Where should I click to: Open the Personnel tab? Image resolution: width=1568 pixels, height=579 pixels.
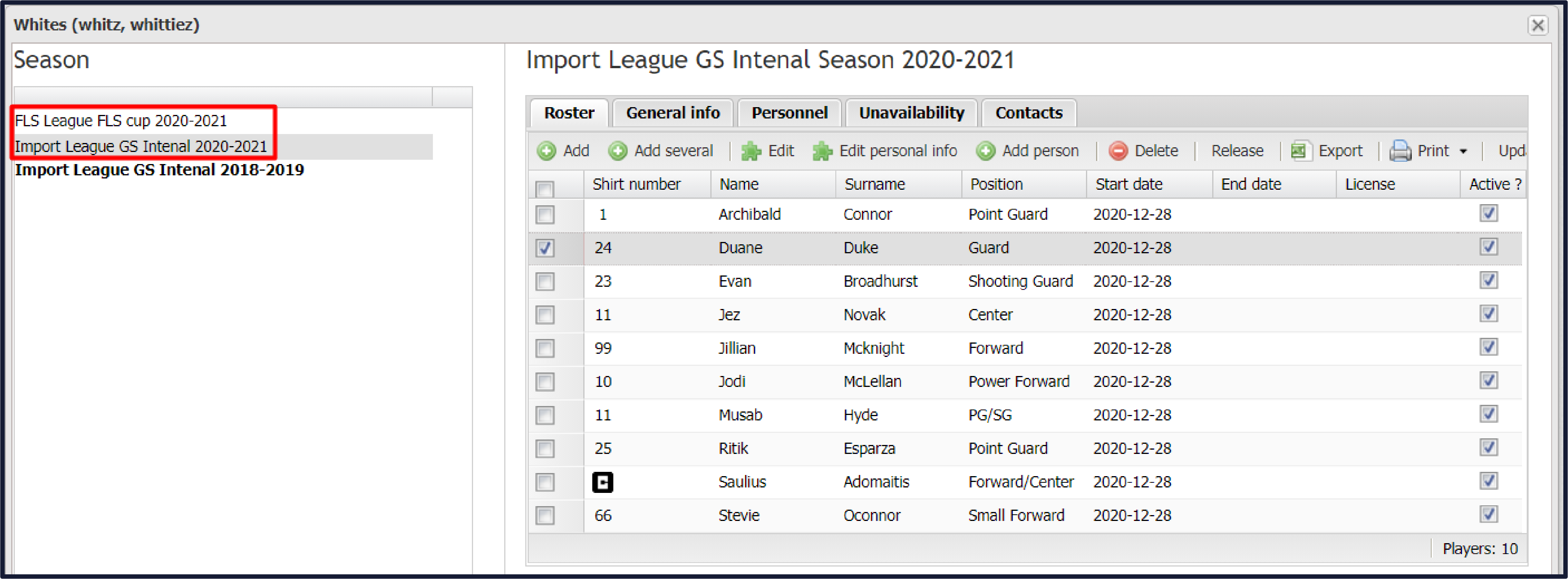pos(789,113)
